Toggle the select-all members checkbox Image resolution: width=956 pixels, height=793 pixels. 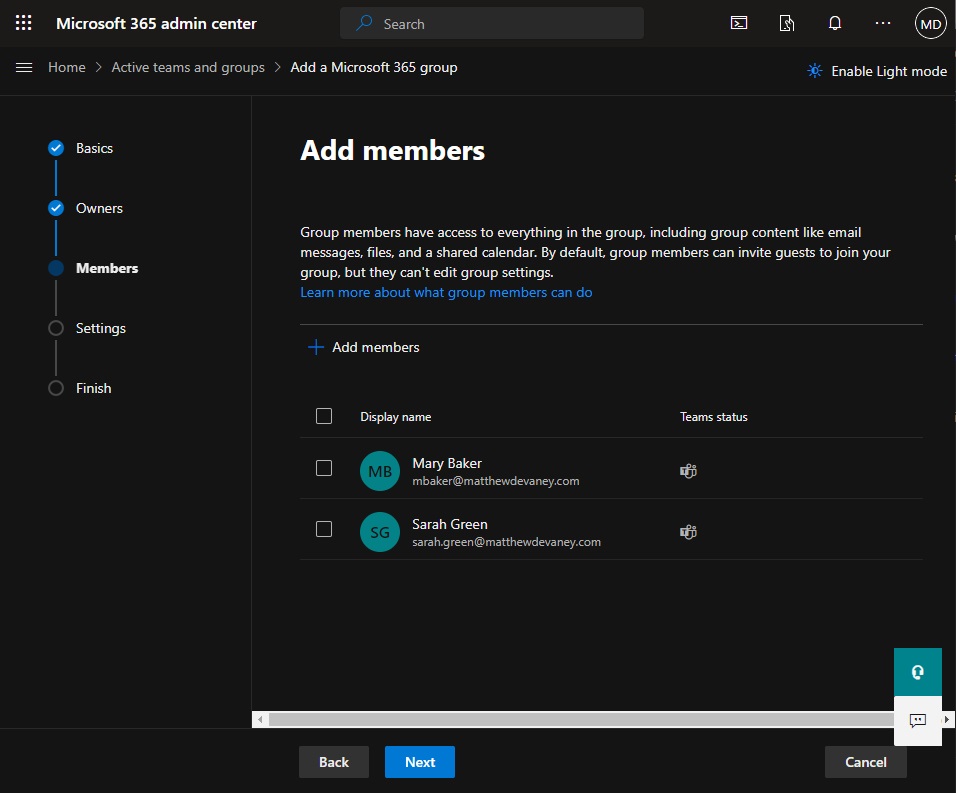coord(324,416)
